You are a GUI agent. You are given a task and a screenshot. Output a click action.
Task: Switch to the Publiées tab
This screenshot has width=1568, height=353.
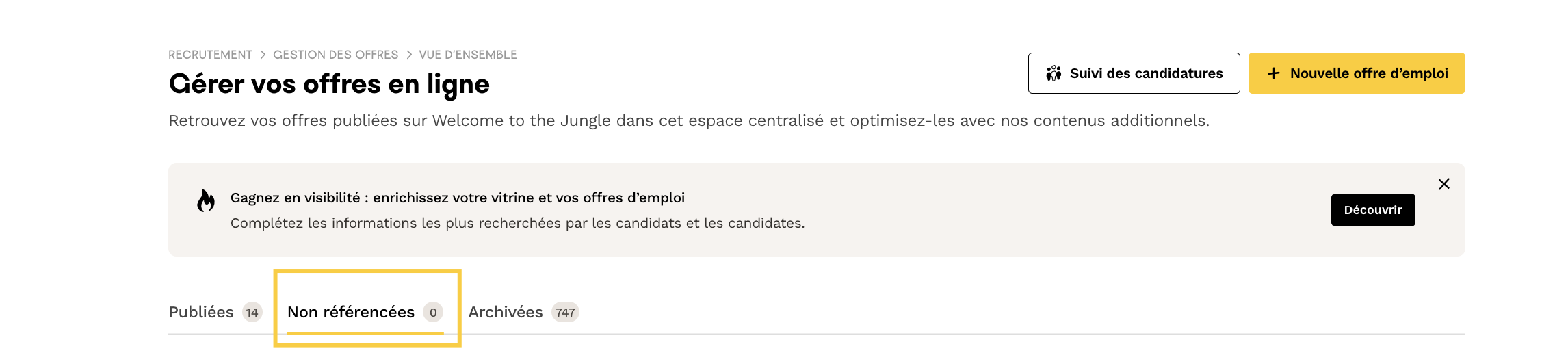(x=201, y=313)
